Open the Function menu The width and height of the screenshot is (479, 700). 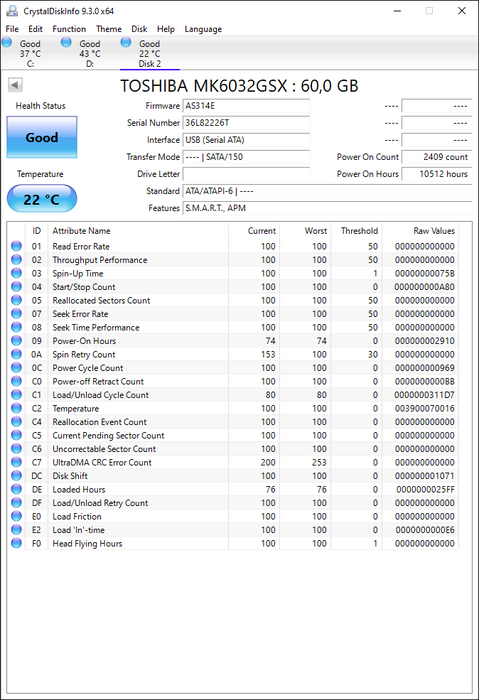(x=69, y=29)
